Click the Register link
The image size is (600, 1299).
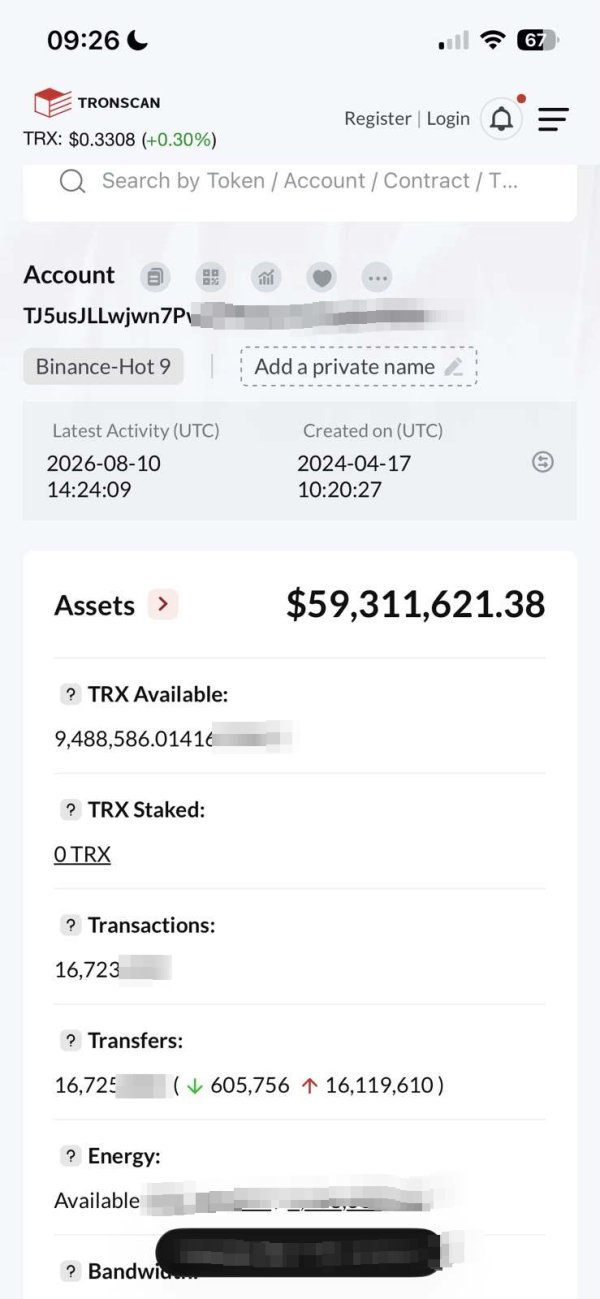378,118
